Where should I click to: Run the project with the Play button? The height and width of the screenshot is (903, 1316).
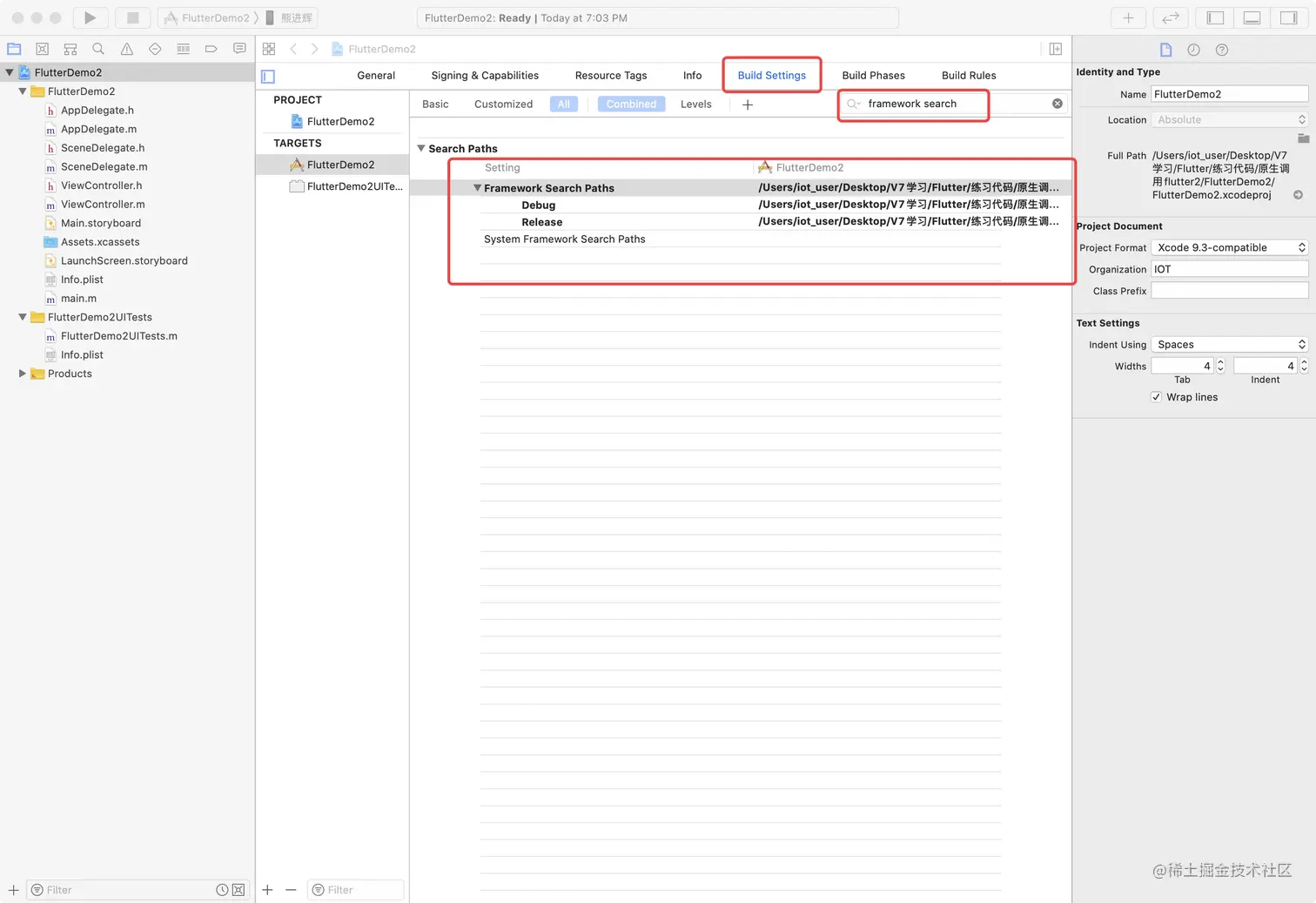[90, 17]
